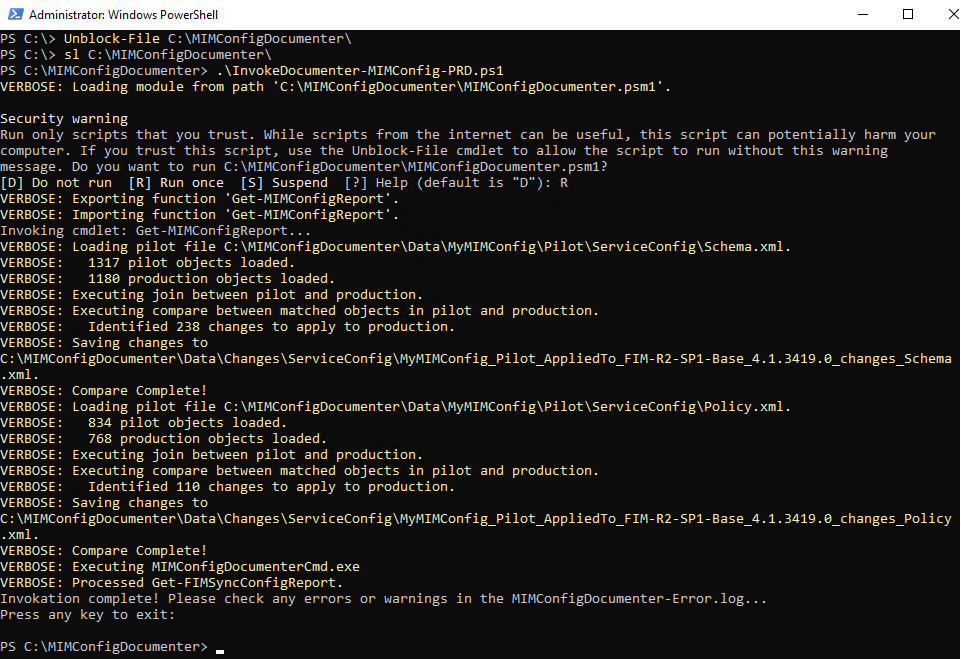Viewport: 961px width, 659px height.
Task: Click the final 'PS C:\MIMConfigDocumenter>' prompt
Action: [104, 647]
